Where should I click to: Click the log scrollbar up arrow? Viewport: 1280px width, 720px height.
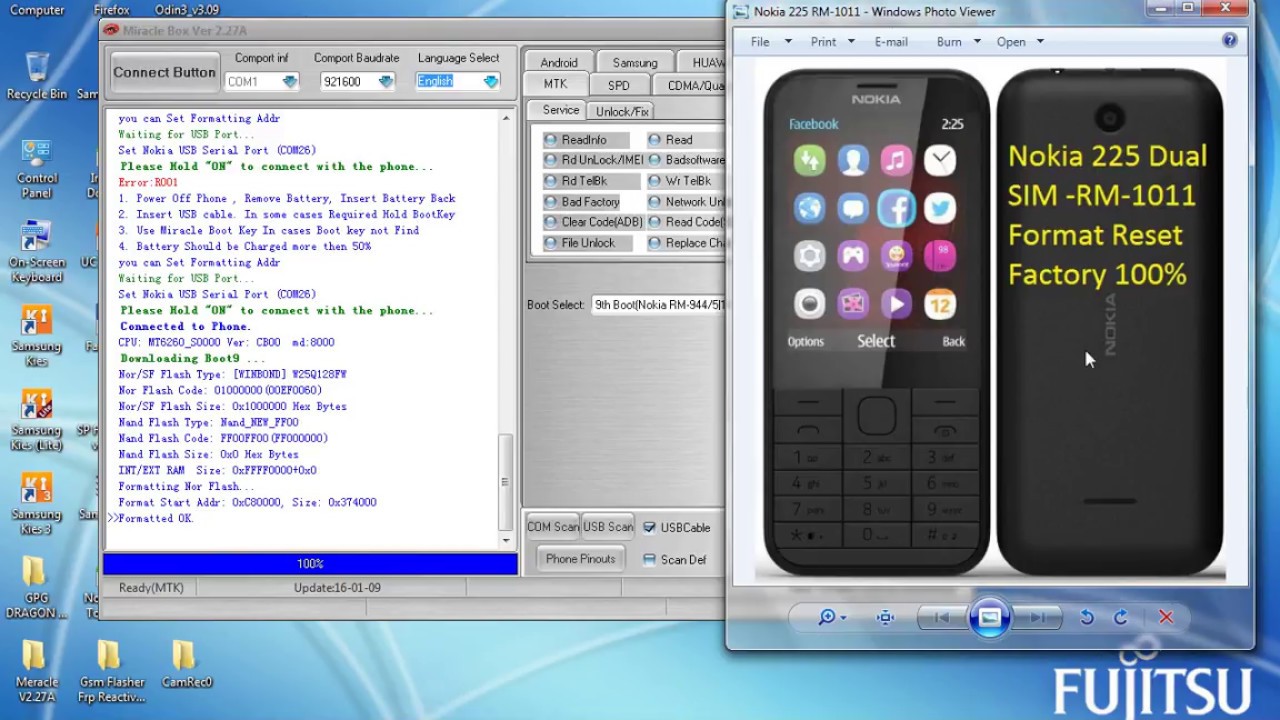[506, 116]
